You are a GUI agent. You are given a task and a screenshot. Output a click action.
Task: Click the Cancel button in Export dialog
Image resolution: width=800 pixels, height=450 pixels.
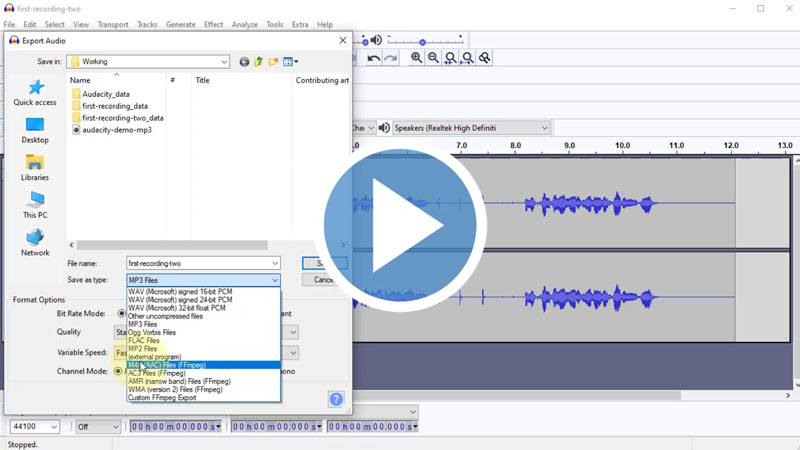coord(324,280)
